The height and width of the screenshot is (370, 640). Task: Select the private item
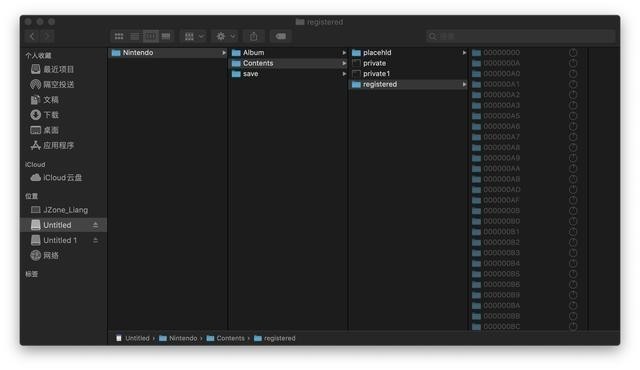[x=408, y=63]
